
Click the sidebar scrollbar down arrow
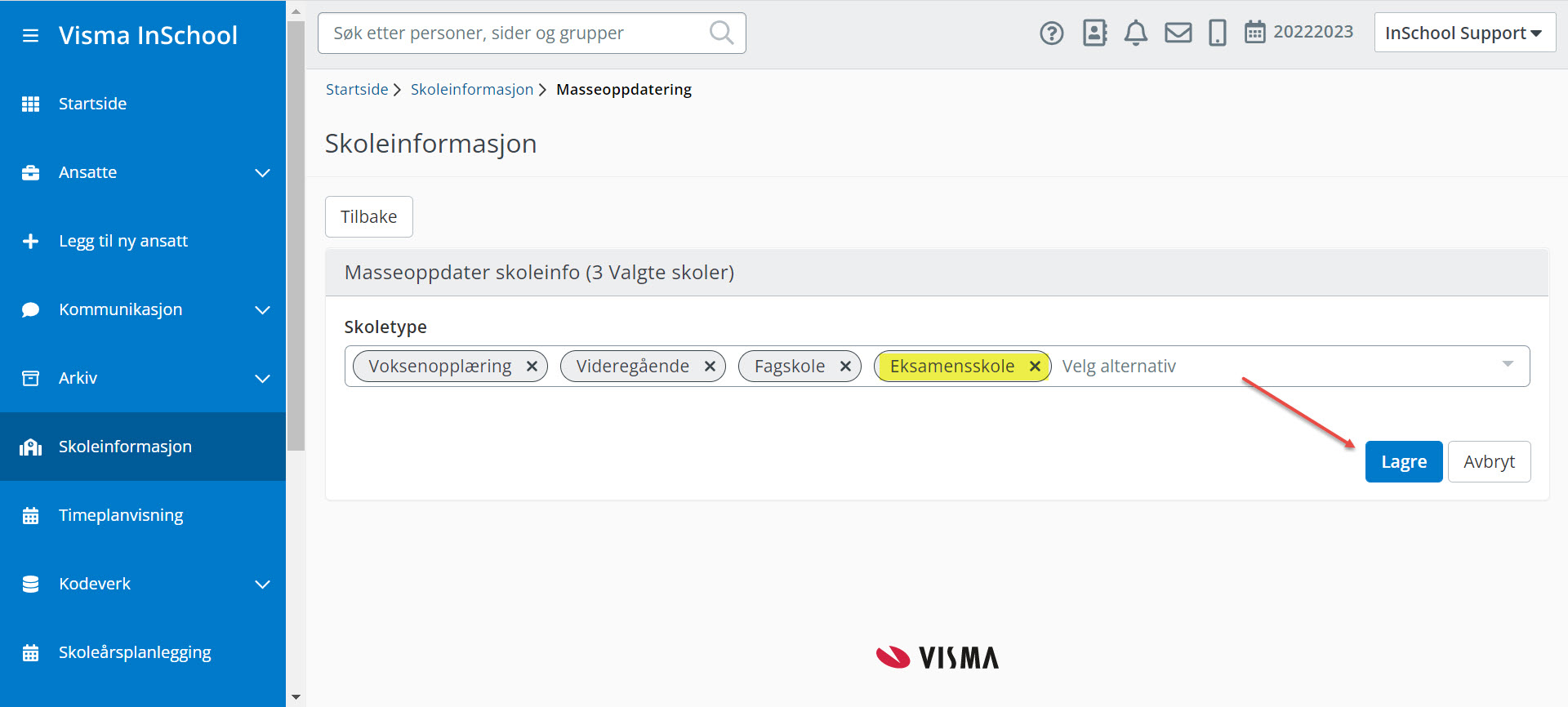pos(296,698)
